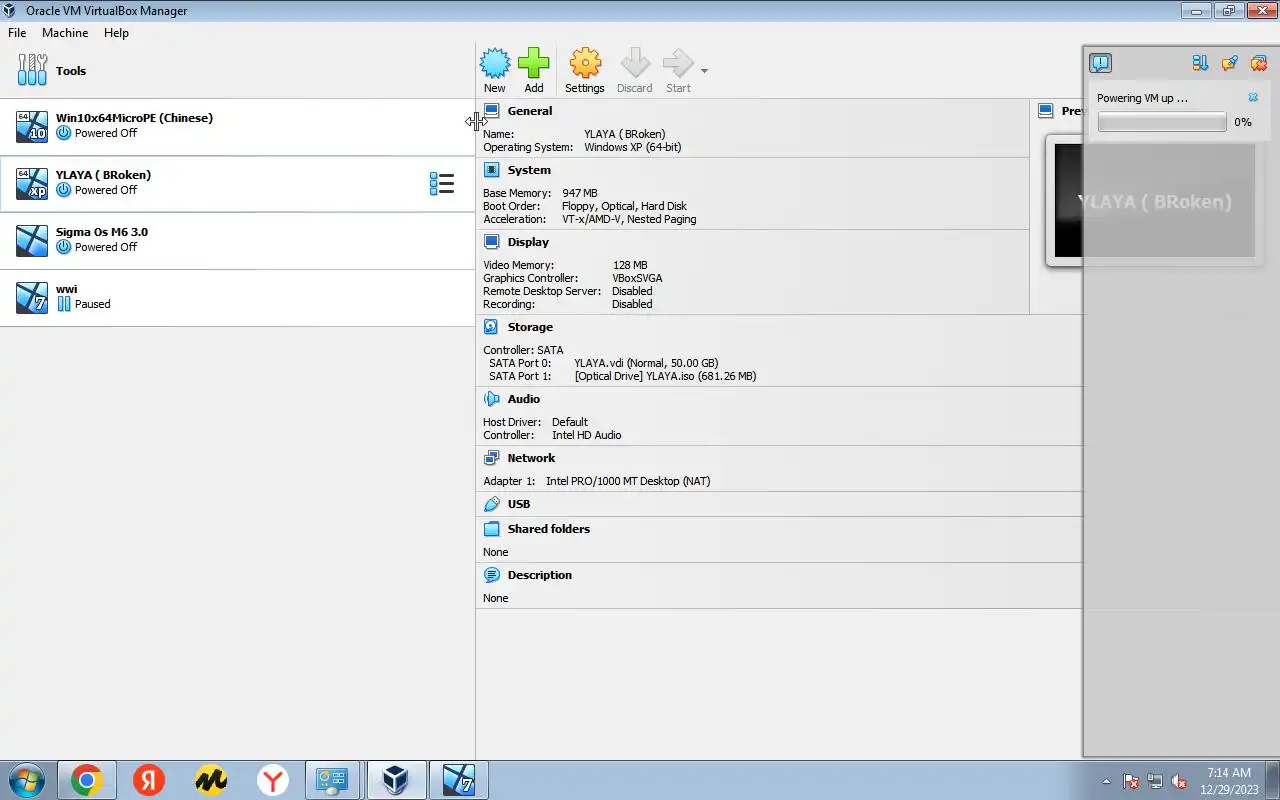Click the Network section adapter icon

[491, 458]
